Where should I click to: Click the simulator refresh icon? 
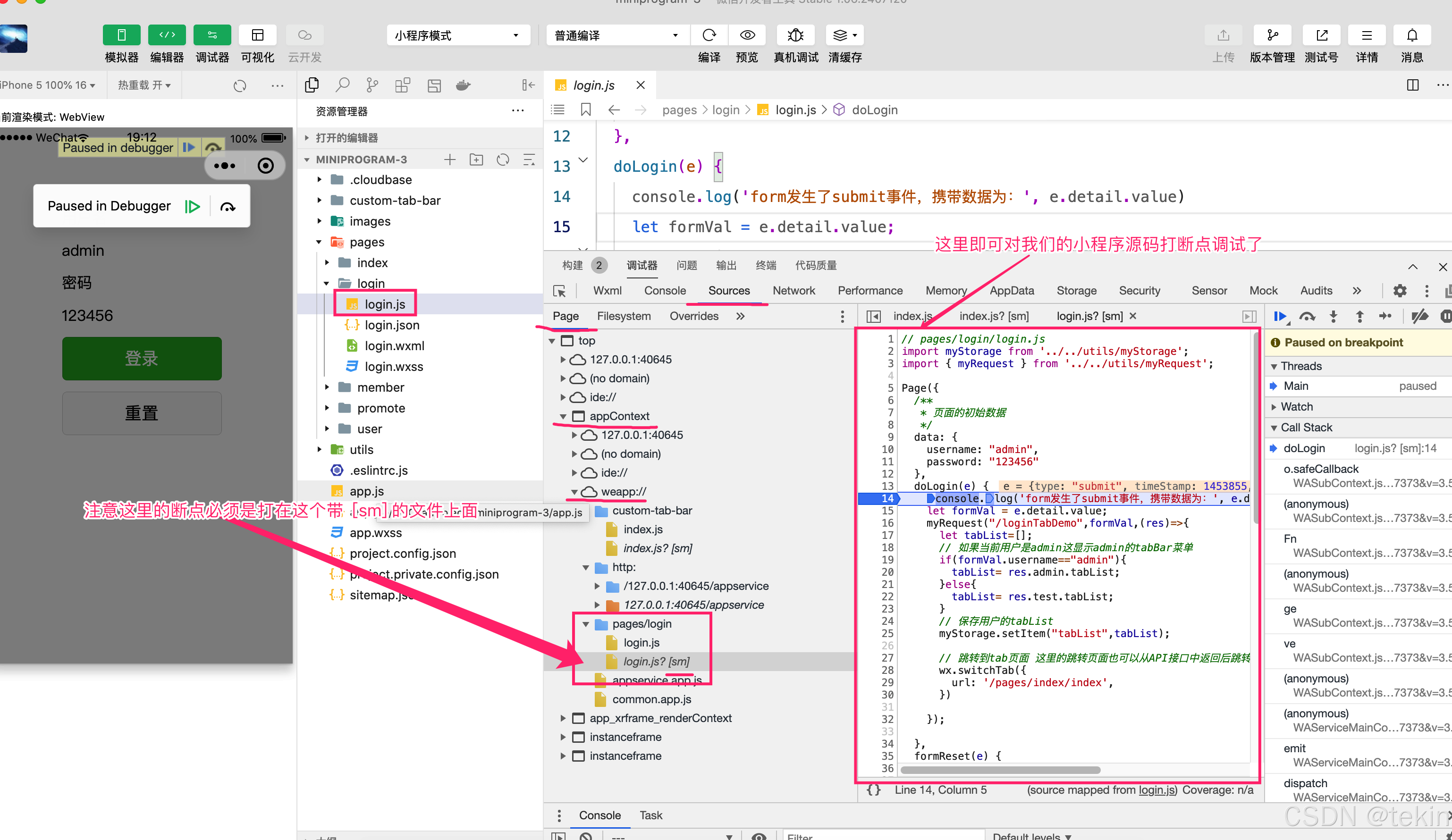(x=240, y=86)
